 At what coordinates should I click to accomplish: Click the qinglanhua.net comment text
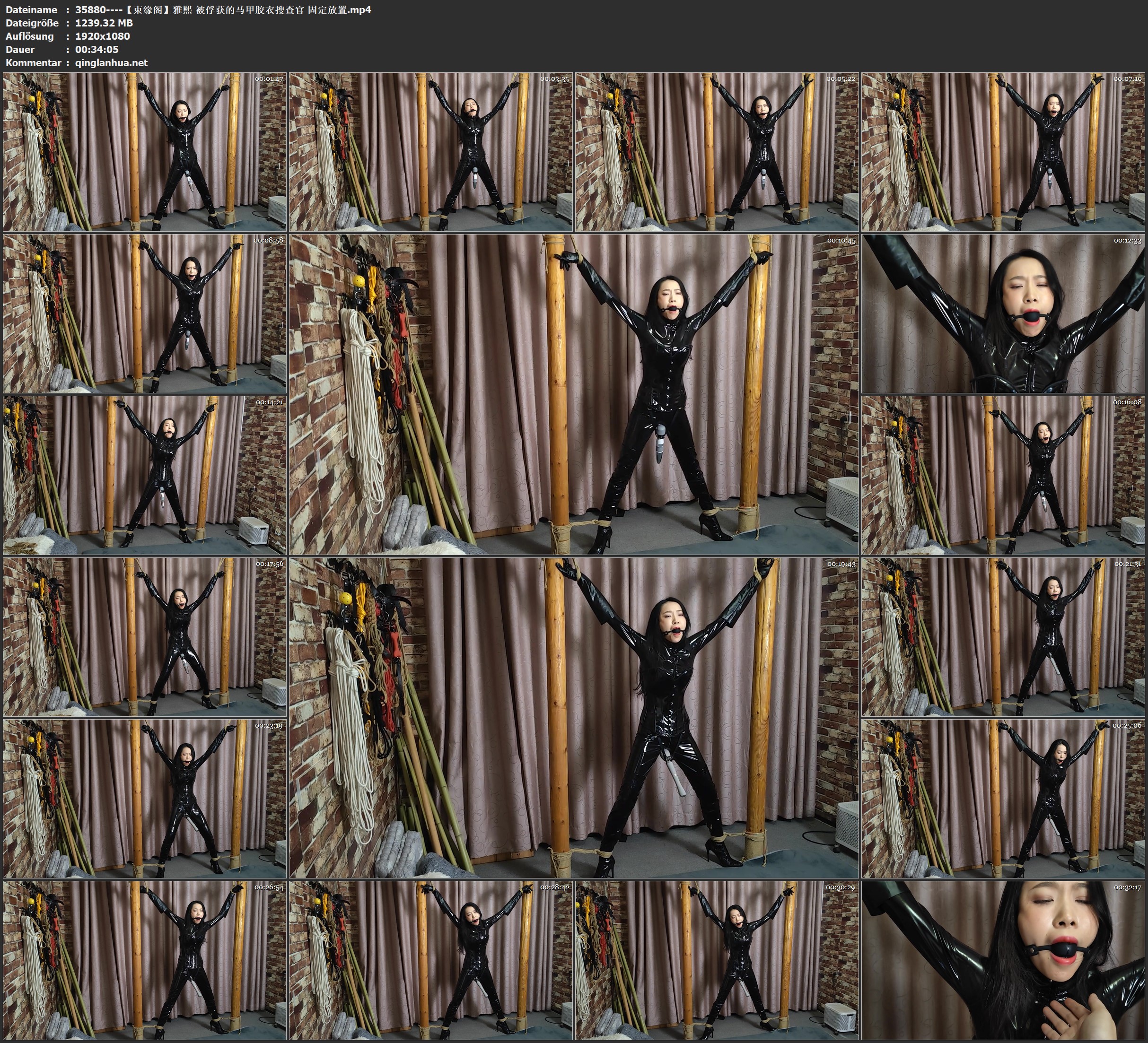coord(111,62)
